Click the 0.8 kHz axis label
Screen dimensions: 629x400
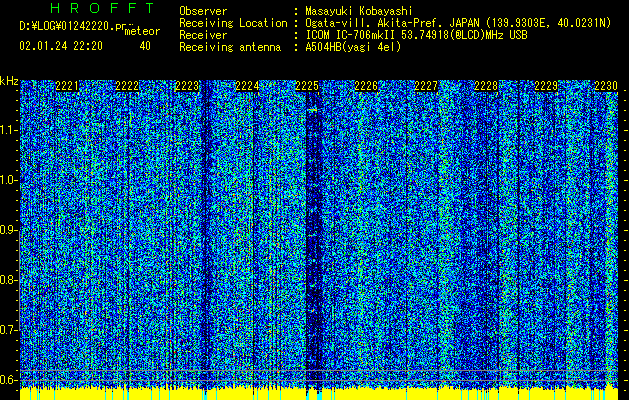click(9, 280)
